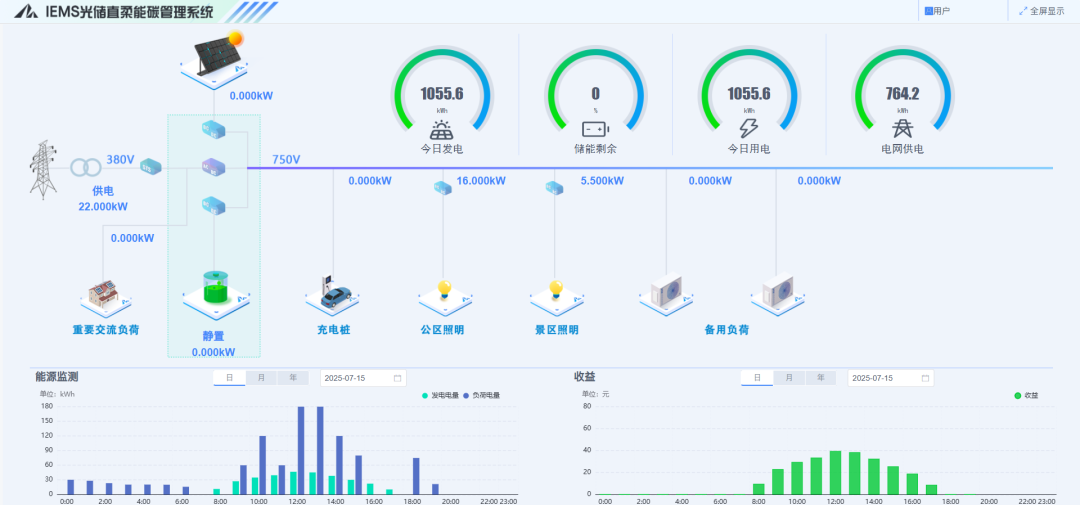Select the 景区照明 light bulb icon
Viewport: 1080px width, 505px height.
pos(556,292)
